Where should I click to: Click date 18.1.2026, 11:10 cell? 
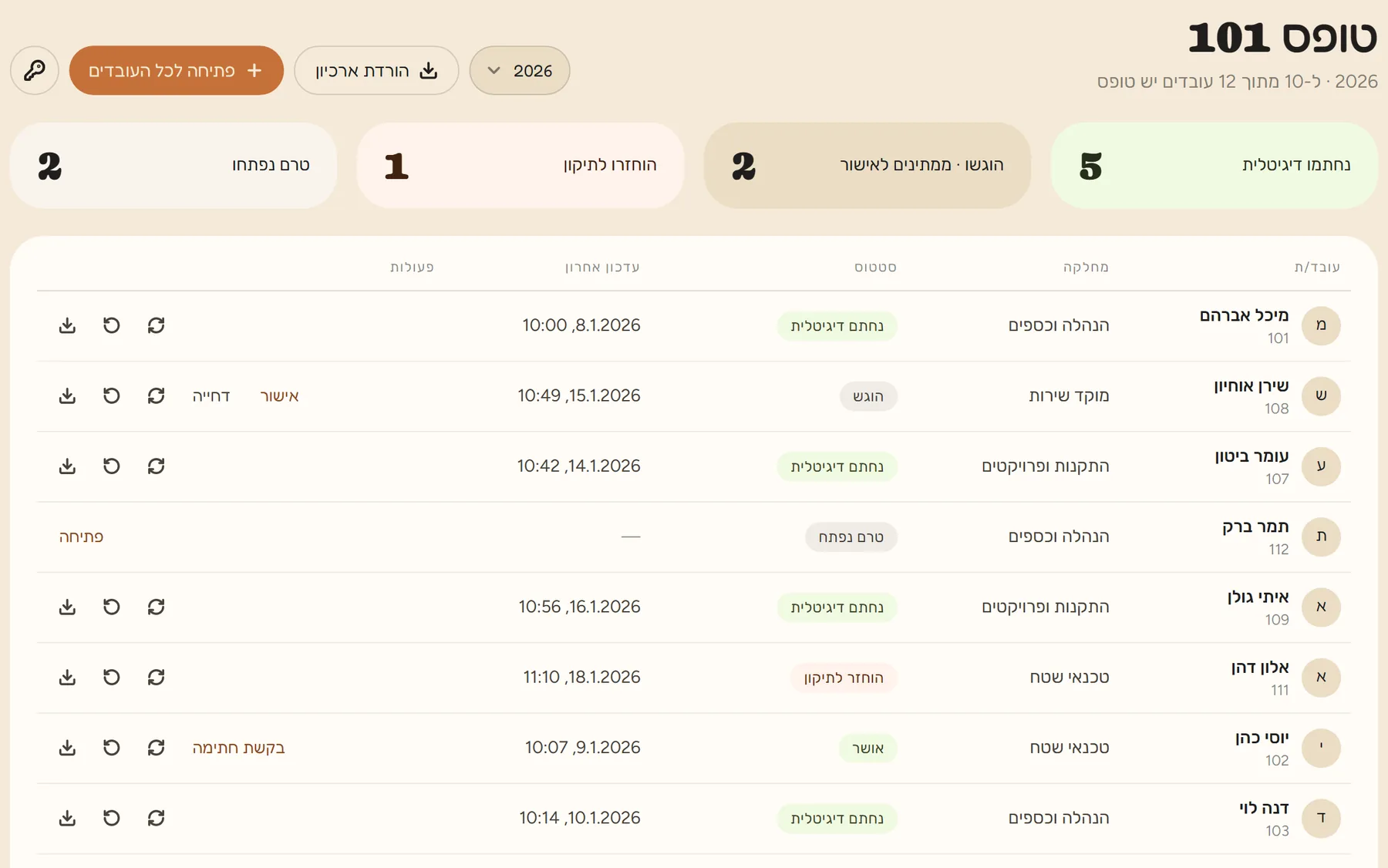pyautogui.click(x=581, y=677)
